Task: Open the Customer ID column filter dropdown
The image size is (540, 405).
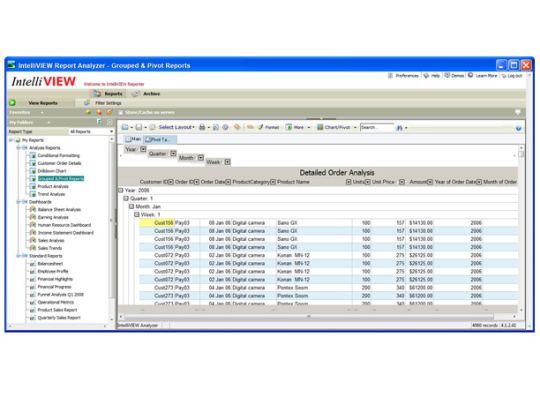Action: coord(170,182)
